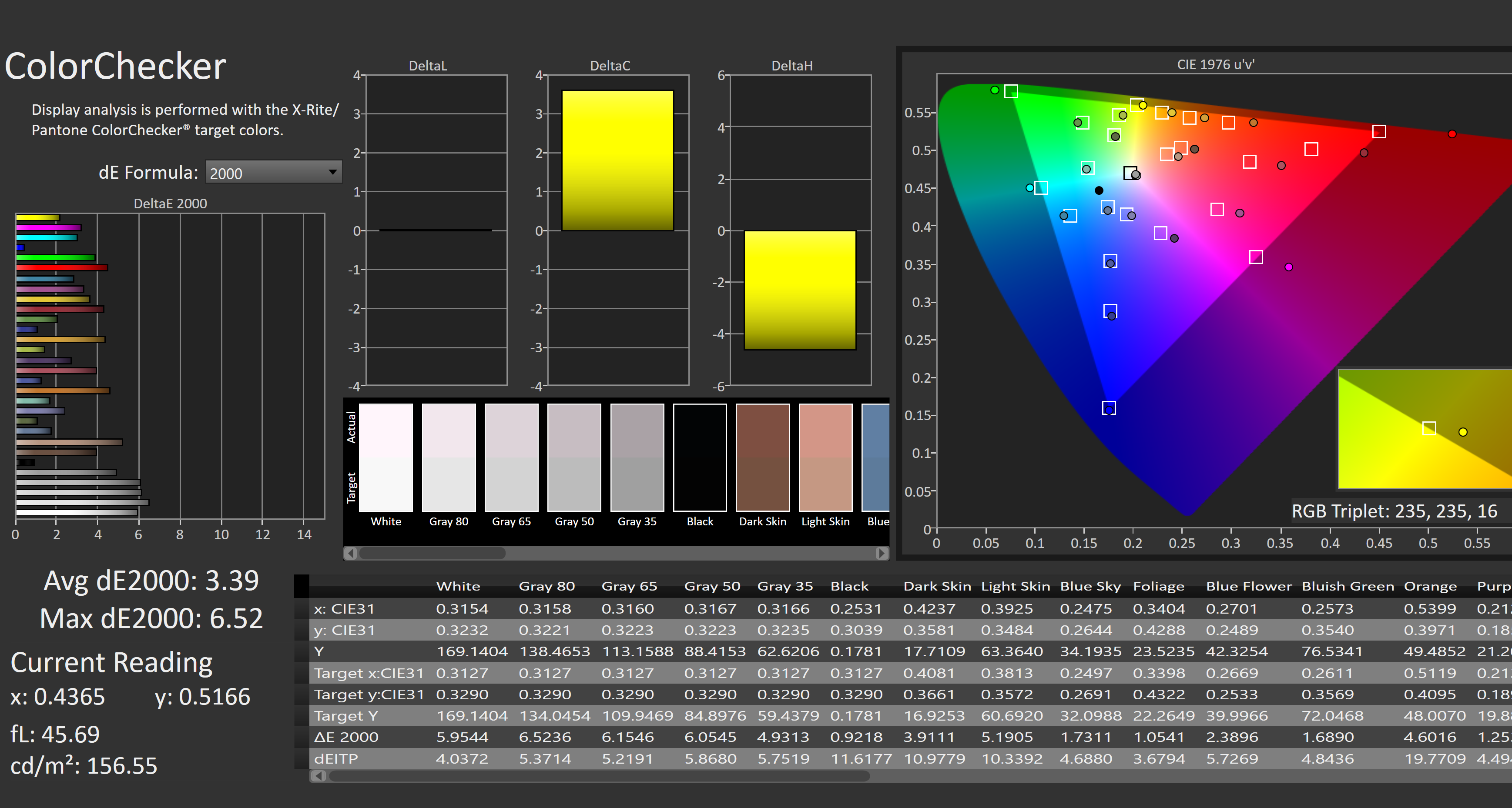
Task: Click the right arrow of the swatch scrollbar
Action: 880,553
